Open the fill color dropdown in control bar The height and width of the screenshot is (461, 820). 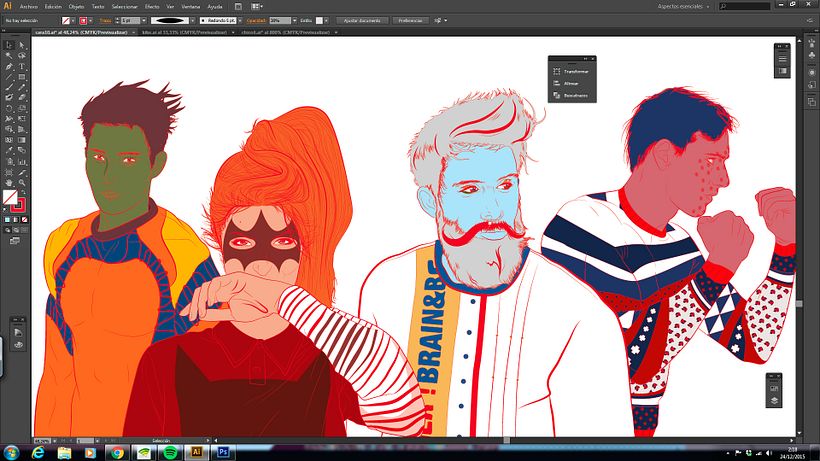click(x=73, y=20)
